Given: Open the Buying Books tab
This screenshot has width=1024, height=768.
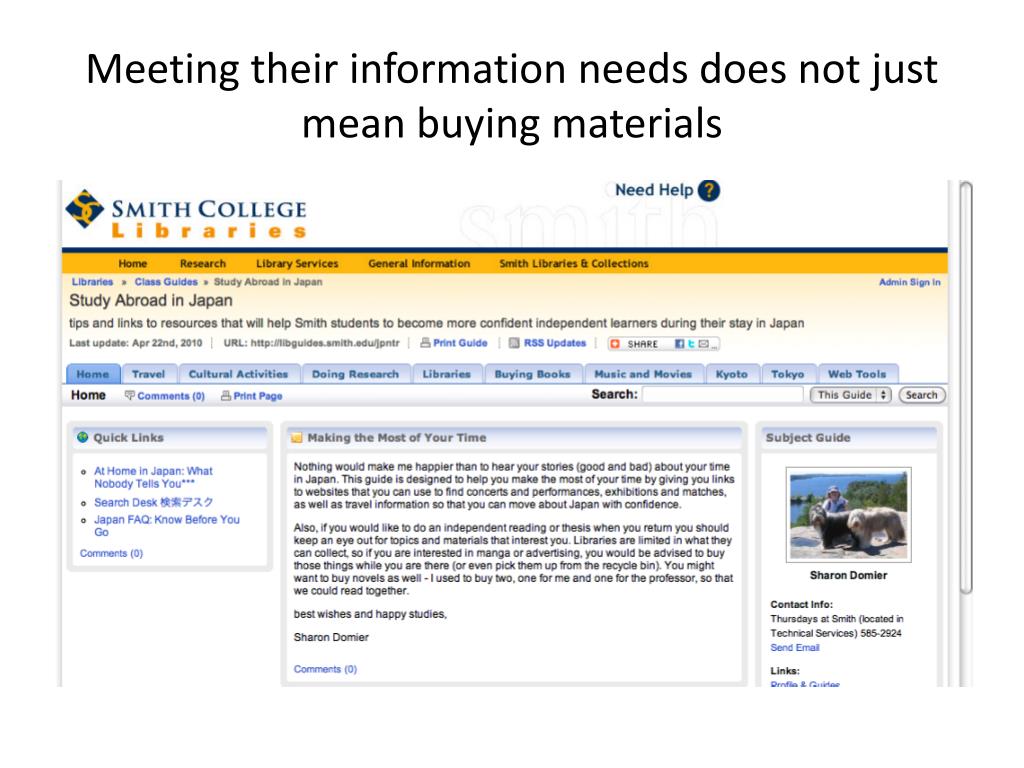Looking at the screenshot, I should pyautogui.click(x=532, y=374).
